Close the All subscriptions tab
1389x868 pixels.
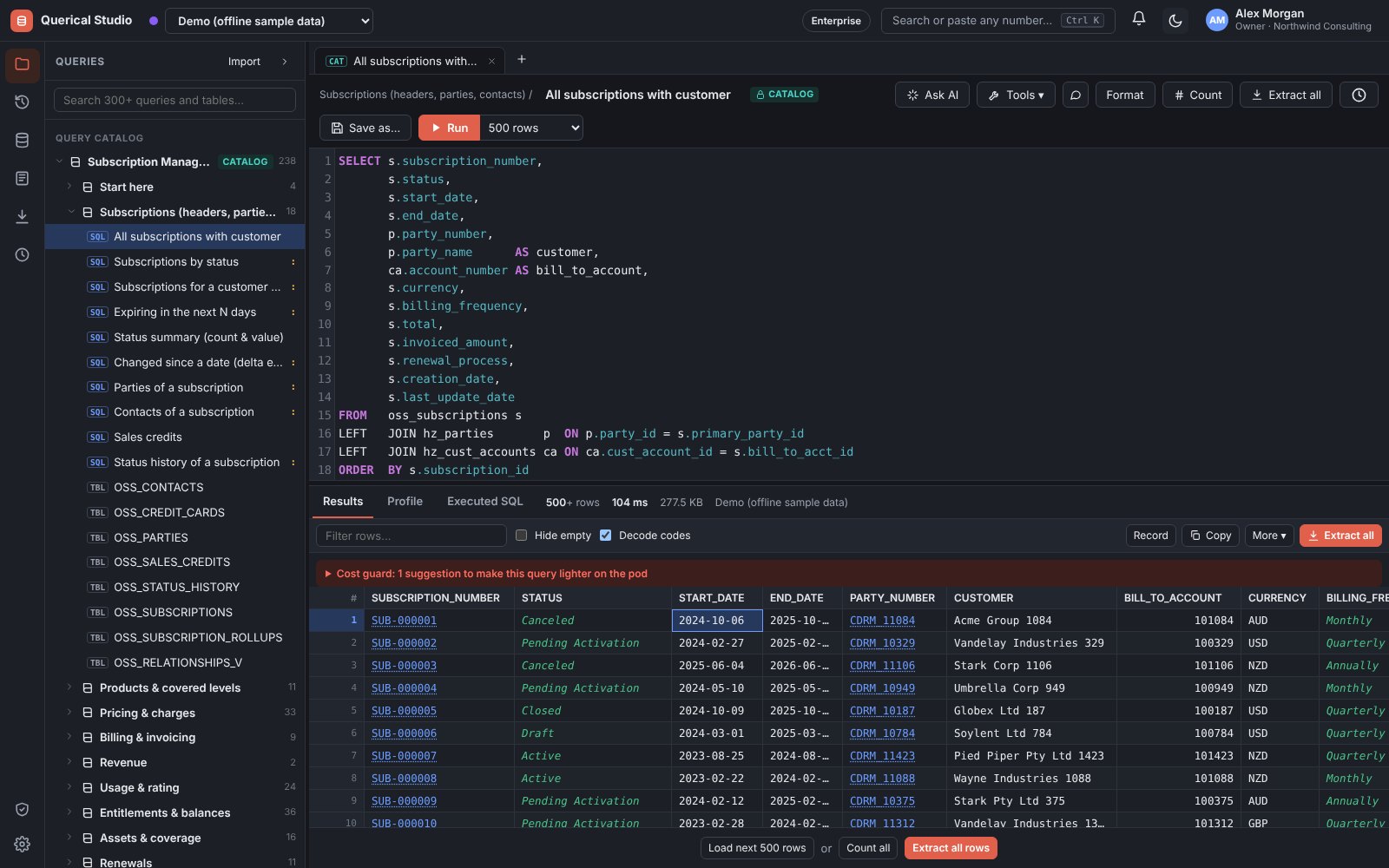pyautogui.click(x=491, y=61)
